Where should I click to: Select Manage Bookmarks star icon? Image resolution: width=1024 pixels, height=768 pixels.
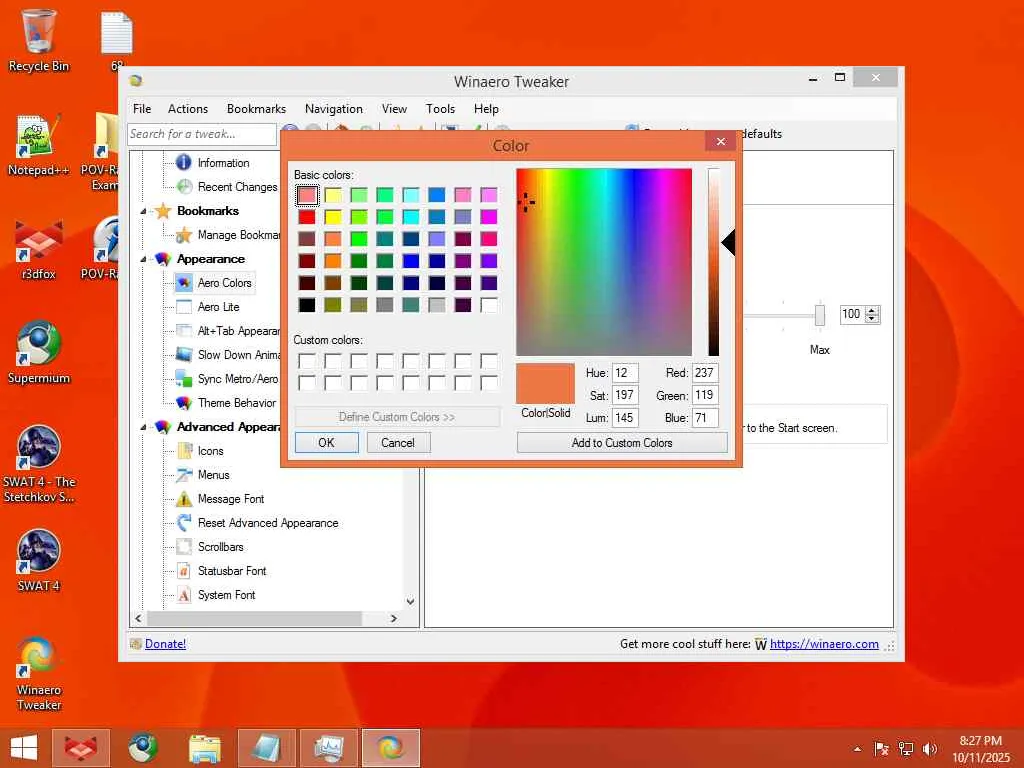[184, 234]
